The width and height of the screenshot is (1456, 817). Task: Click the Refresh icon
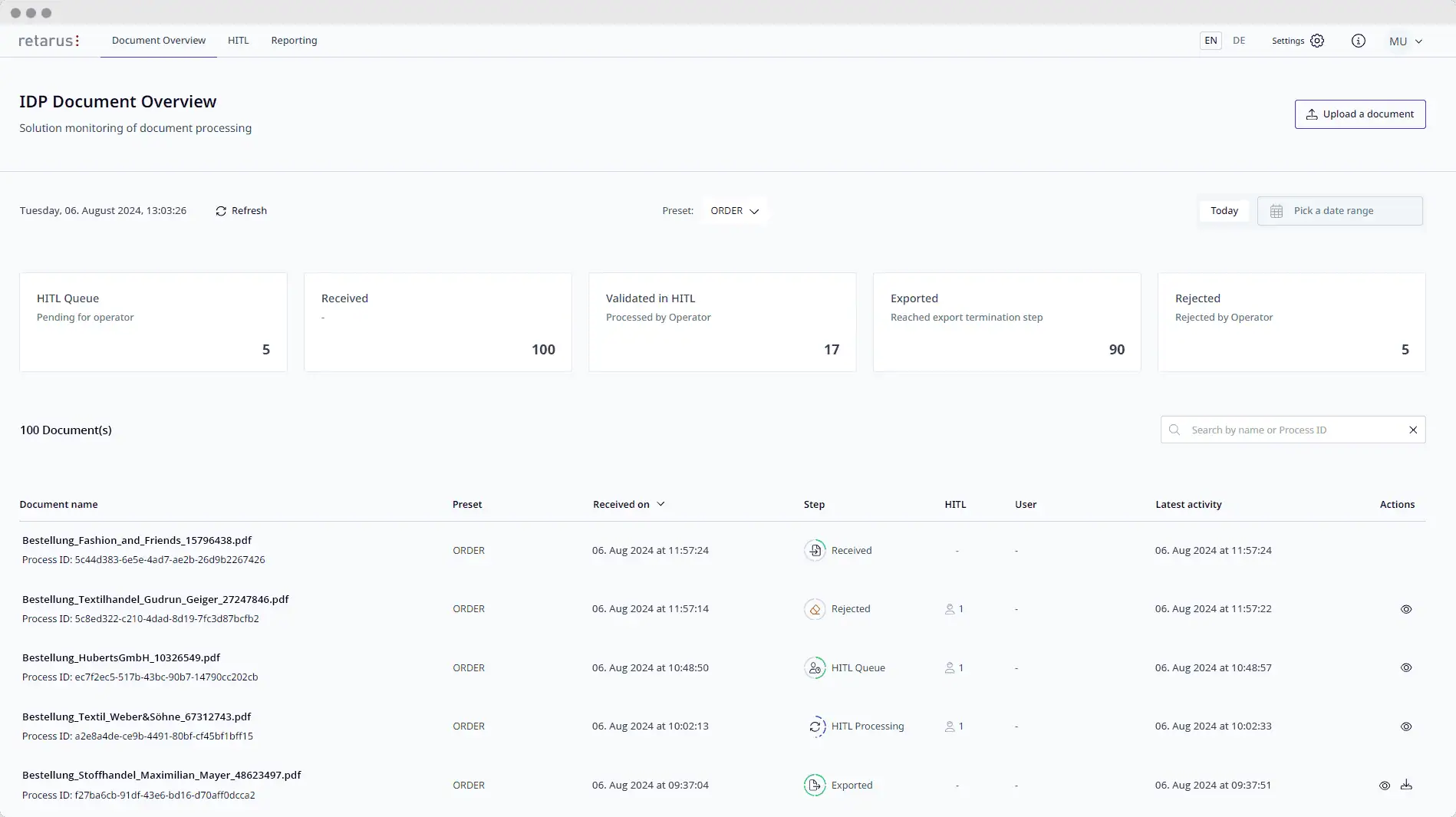point(221,211)
